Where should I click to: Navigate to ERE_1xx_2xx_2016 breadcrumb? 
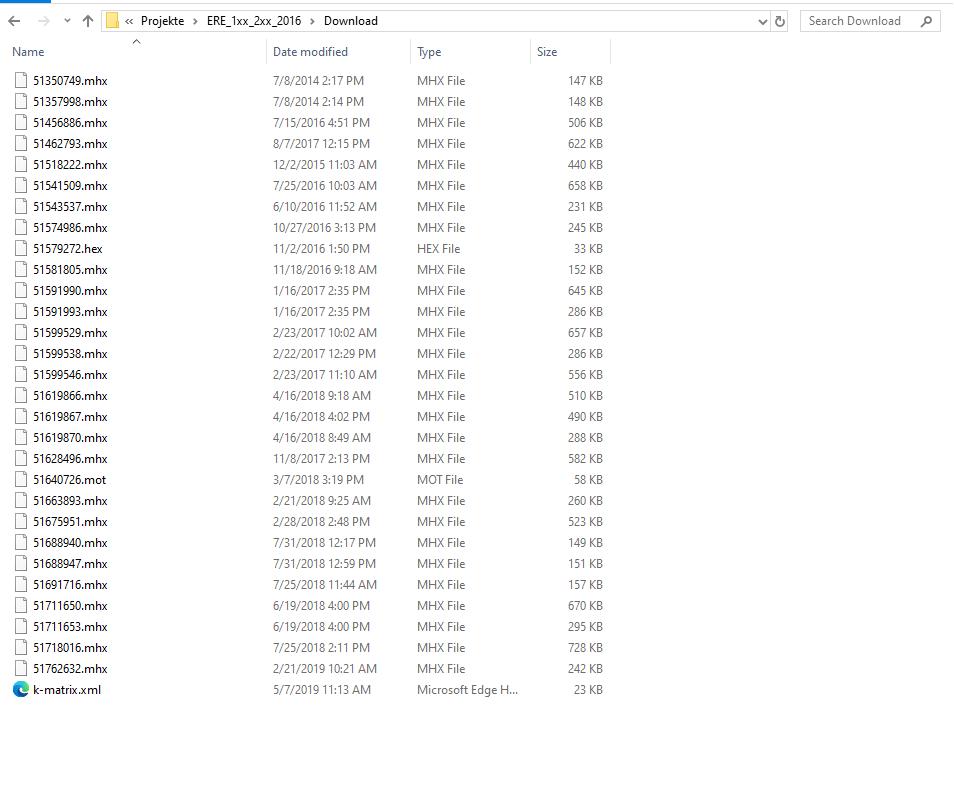[x=254, y=21]
